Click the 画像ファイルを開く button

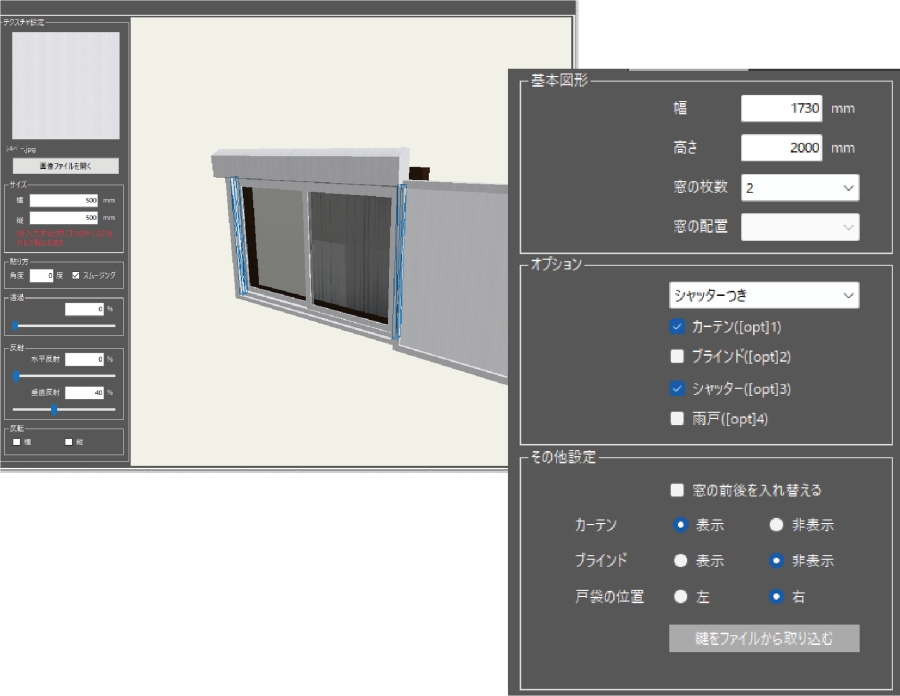pyautogui.click(x=65, y=166)
